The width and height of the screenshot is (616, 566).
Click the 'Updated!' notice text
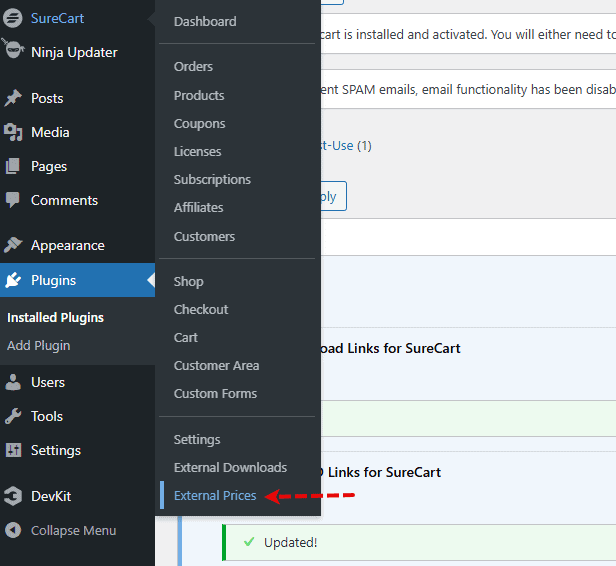tap(290, 542)
